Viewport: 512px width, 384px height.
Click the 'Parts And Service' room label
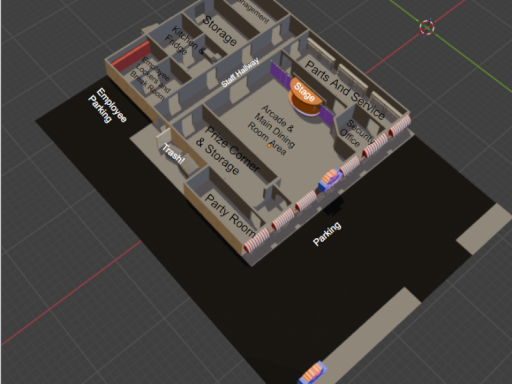pos(345,90)
